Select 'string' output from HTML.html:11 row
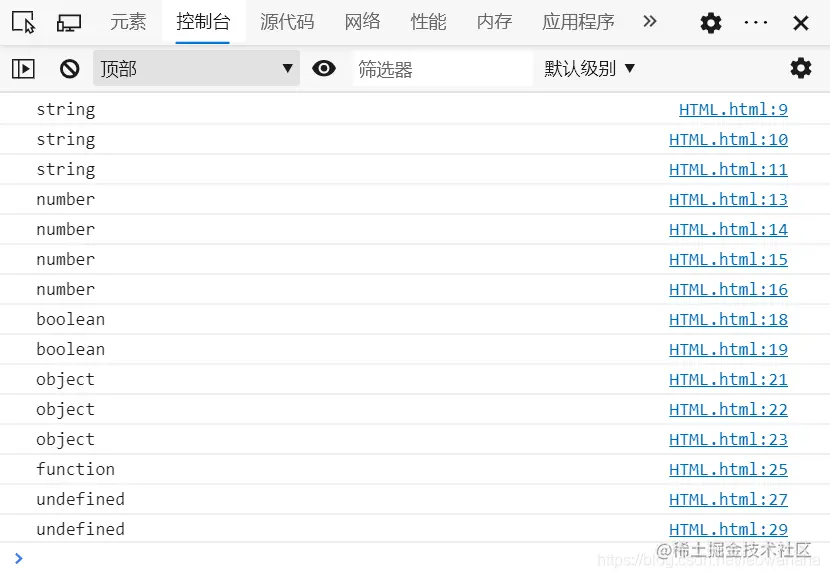This screenshot has height=578, width=830. (x=66, y=169)
